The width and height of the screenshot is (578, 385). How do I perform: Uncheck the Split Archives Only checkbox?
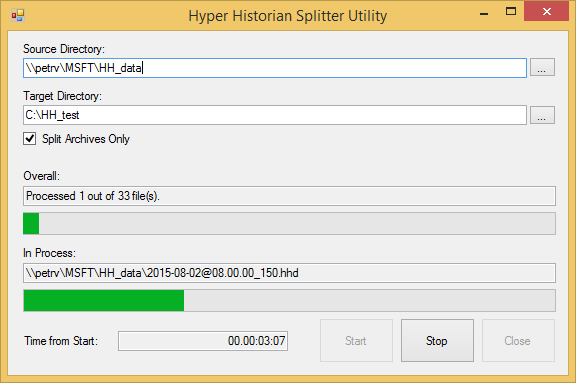tap(29, 139)
